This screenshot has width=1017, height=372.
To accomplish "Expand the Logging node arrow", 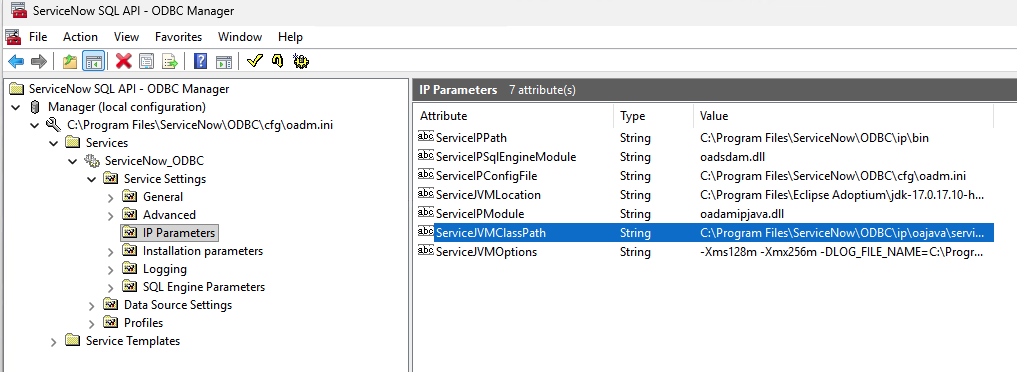I will 110,269.
